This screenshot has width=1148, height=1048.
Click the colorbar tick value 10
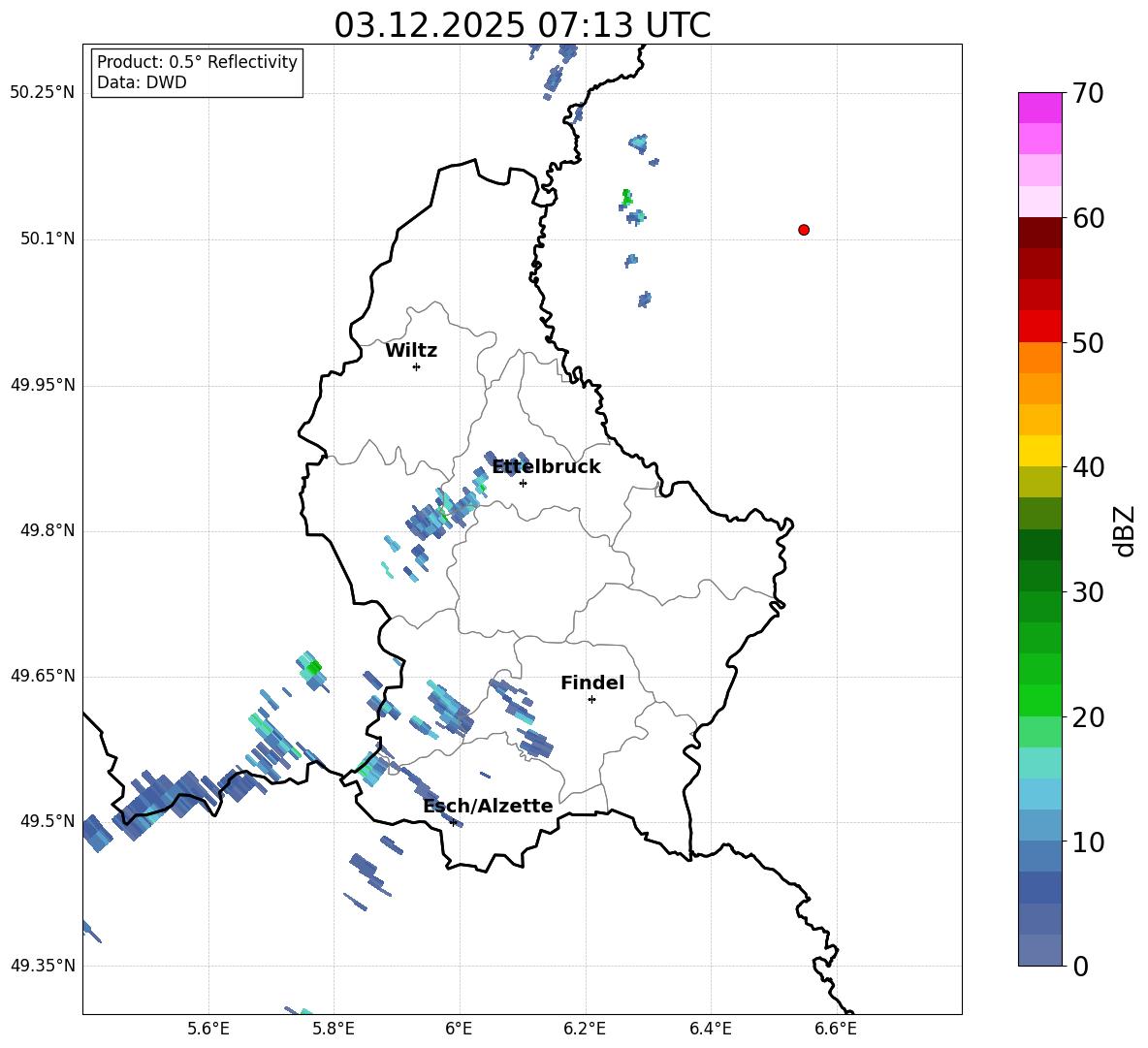coord(1088,842)
